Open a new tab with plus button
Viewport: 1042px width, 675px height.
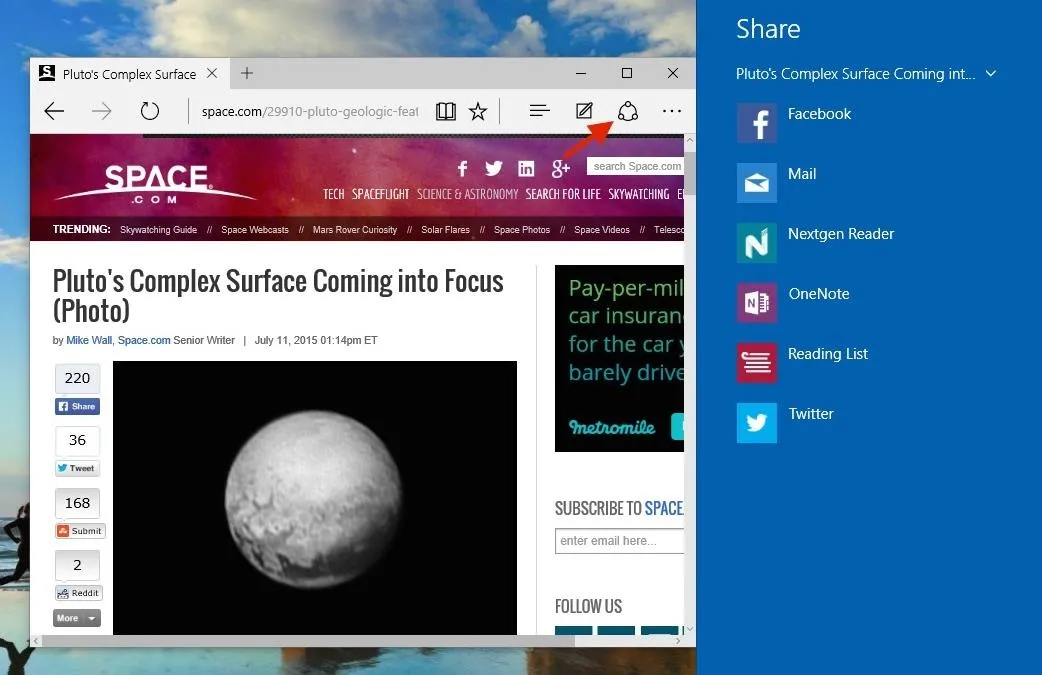click(247, 73)
